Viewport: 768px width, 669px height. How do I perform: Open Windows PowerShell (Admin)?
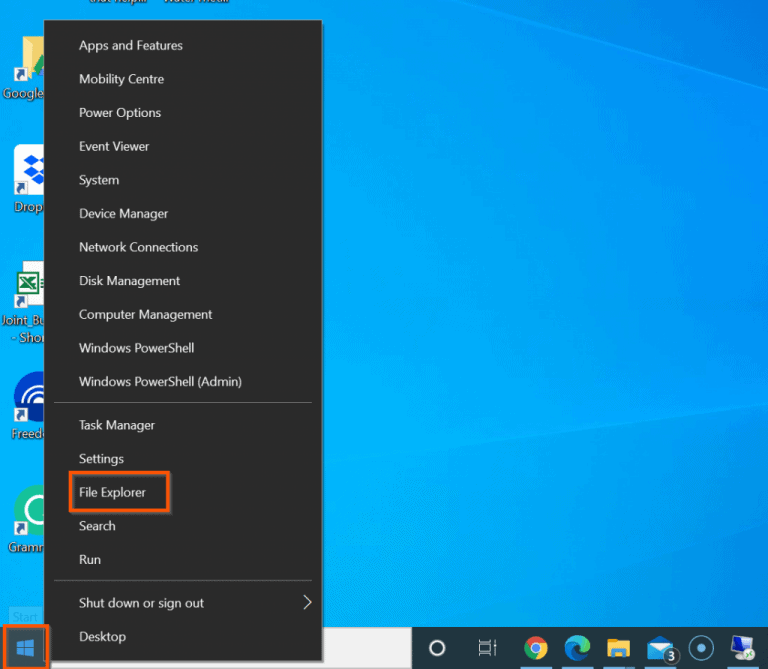coord(160,381)
